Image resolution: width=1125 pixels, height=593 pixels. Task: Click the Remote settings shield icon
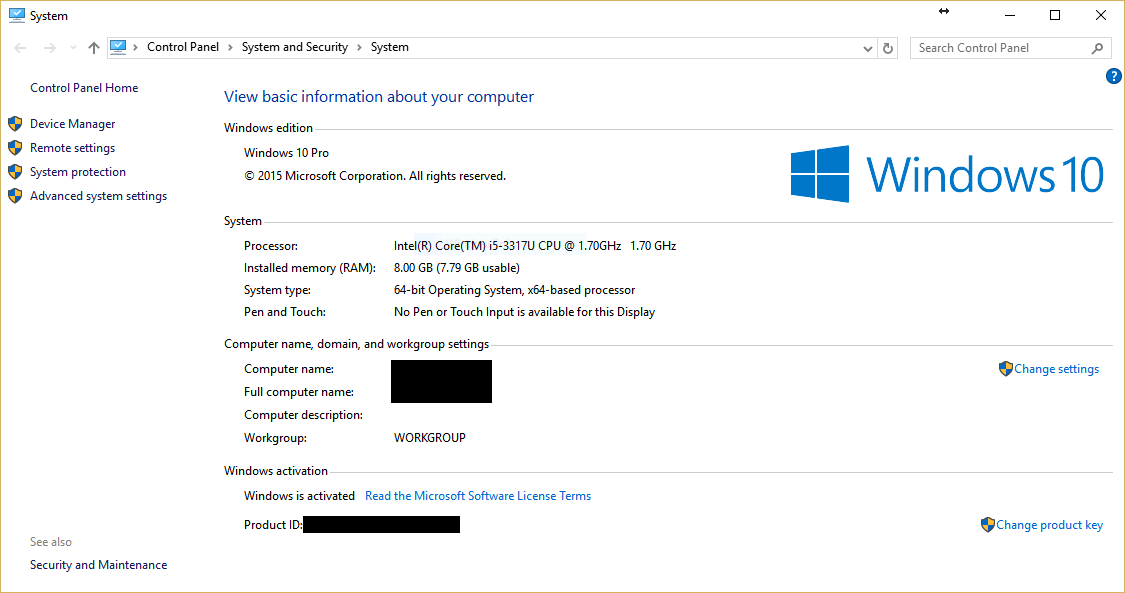click(15, 148)
